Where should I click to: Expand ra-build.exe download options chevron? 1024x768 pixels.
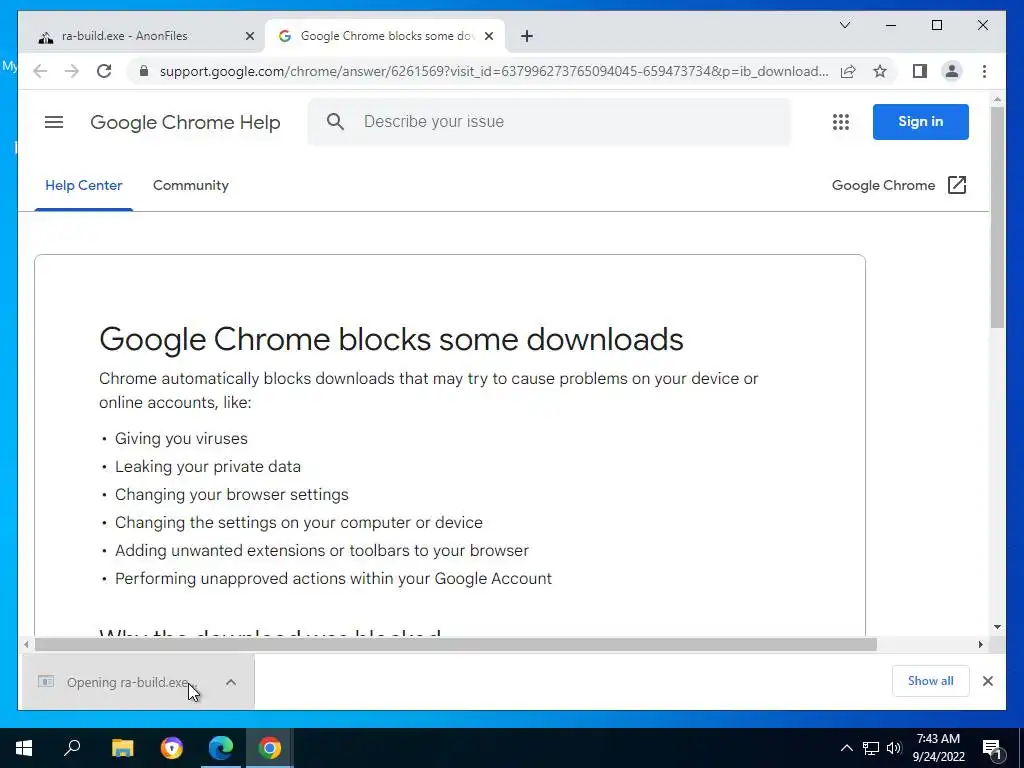pyautogui.click(x=231, y=682)
